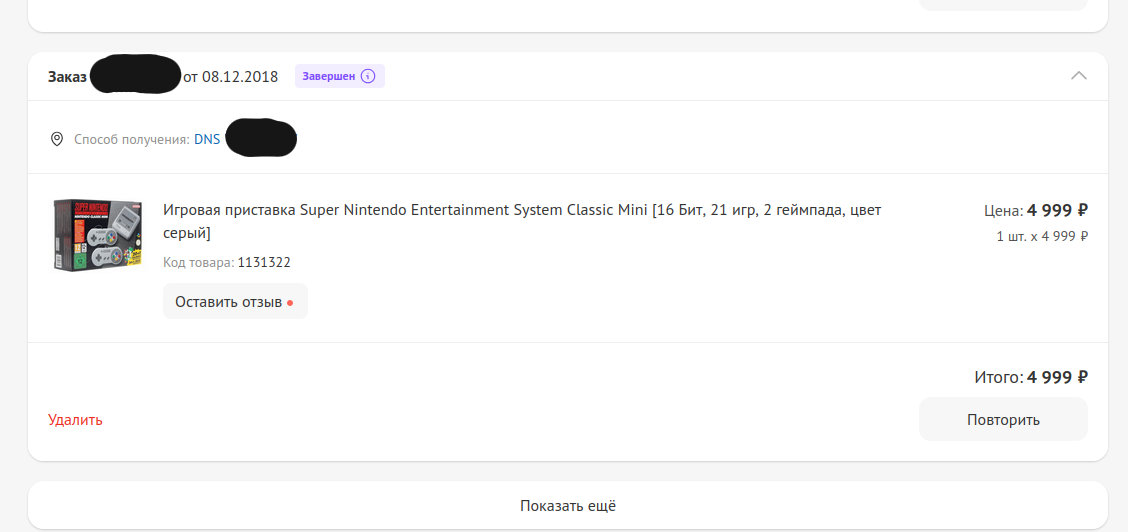
Task: Open the info icon on the Завершен badge
Action: tap(368, 76)
